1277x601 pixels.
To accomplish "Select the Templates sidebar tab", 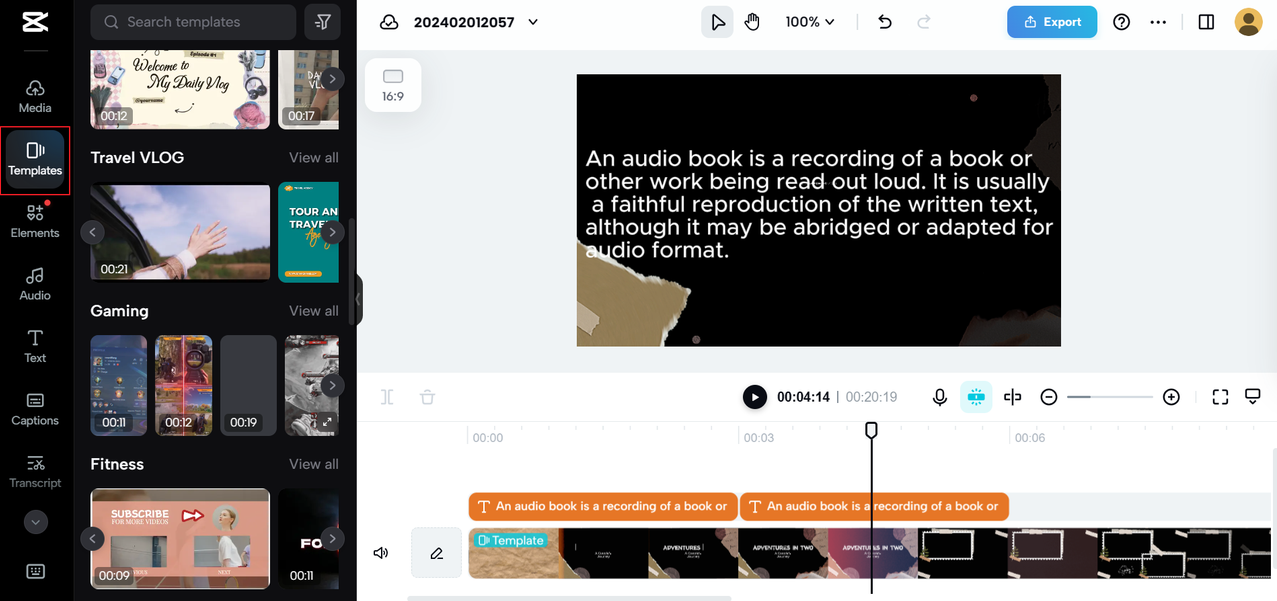I will click(x=35, y=160).
